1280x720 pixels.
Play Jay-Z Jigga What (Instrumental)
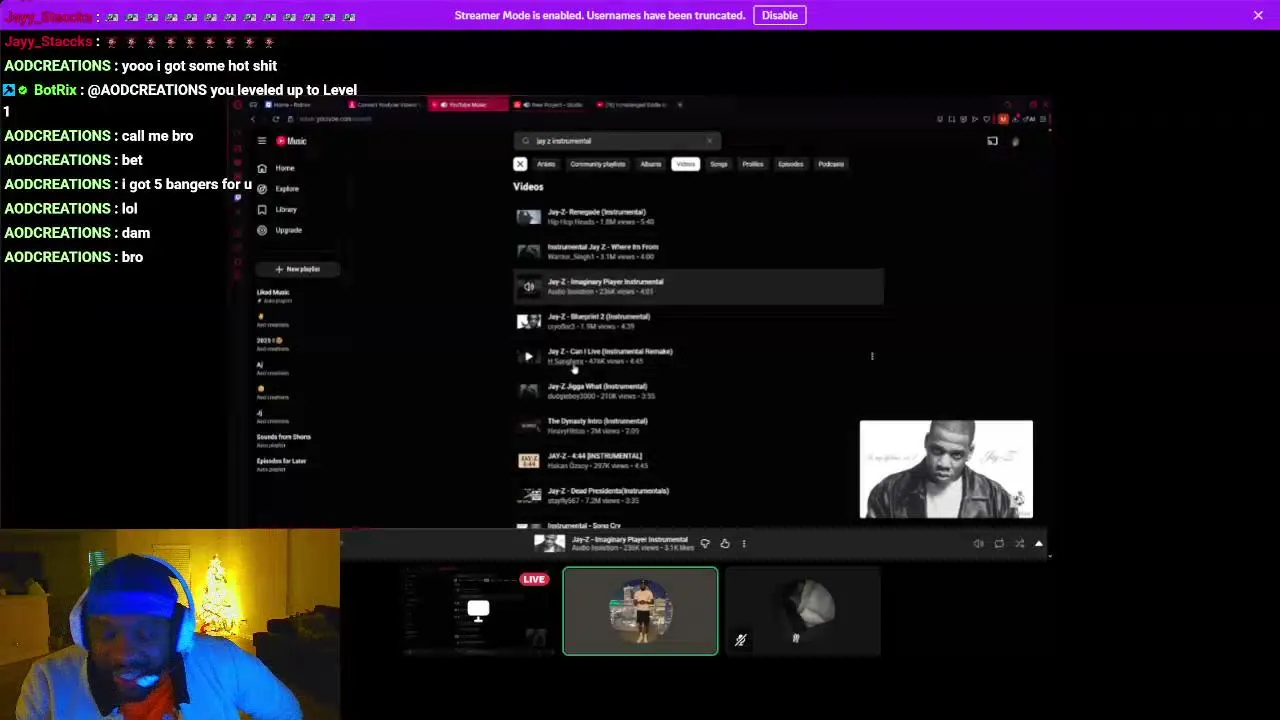point(698,391)
